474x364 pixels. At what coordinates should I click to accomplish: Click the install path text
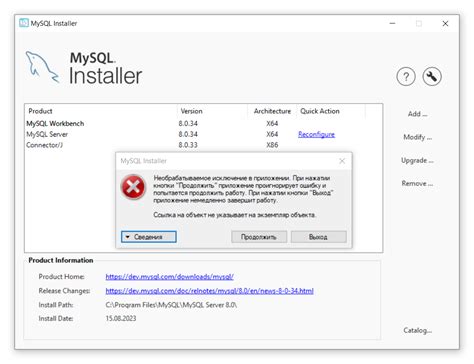[x=171, y=305]
